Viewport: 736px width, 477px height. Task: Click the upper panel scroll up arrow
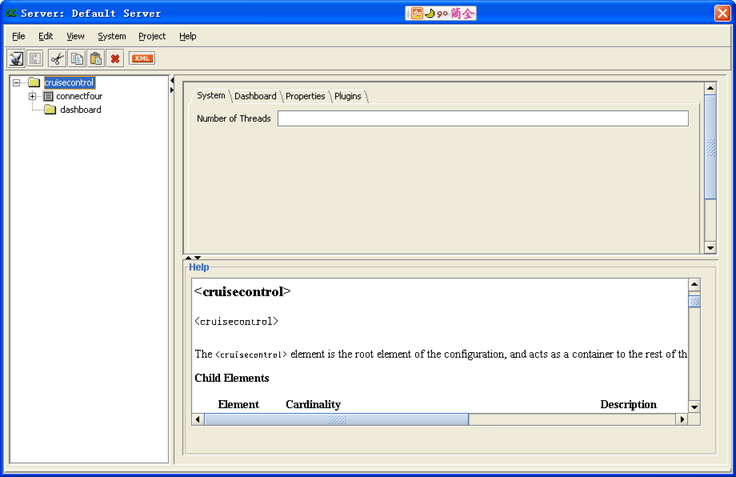(x=711, y=88)
